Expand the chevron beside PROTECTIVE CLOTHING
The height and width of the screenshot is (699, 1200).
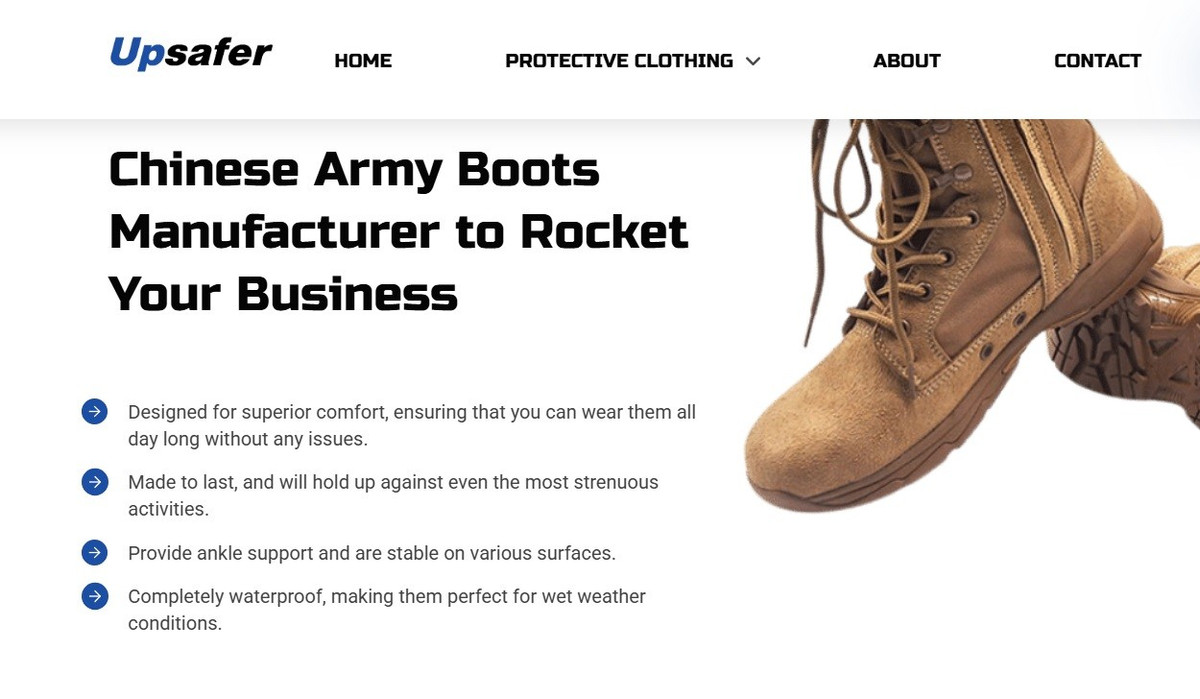pos(753,61)
